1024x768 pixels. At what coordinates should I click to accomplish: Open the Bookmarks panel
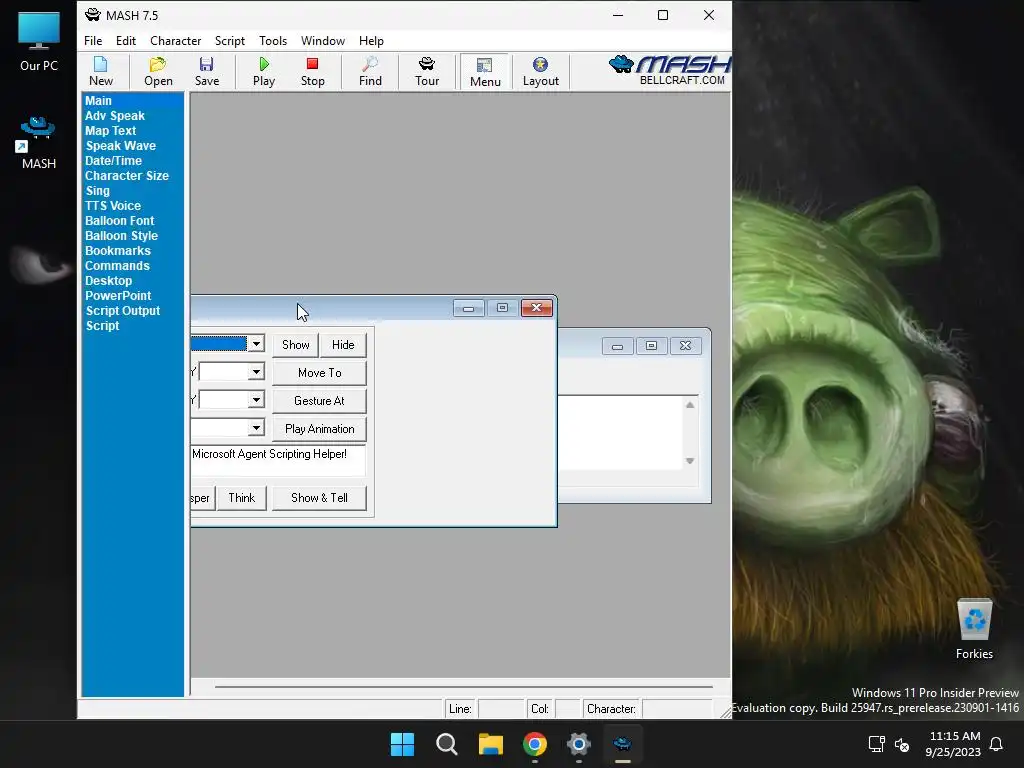118,251
